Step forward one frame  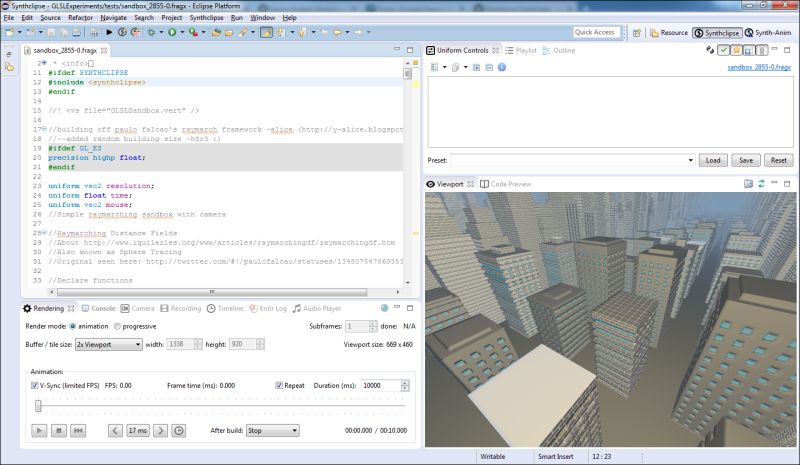click(160, 431)
